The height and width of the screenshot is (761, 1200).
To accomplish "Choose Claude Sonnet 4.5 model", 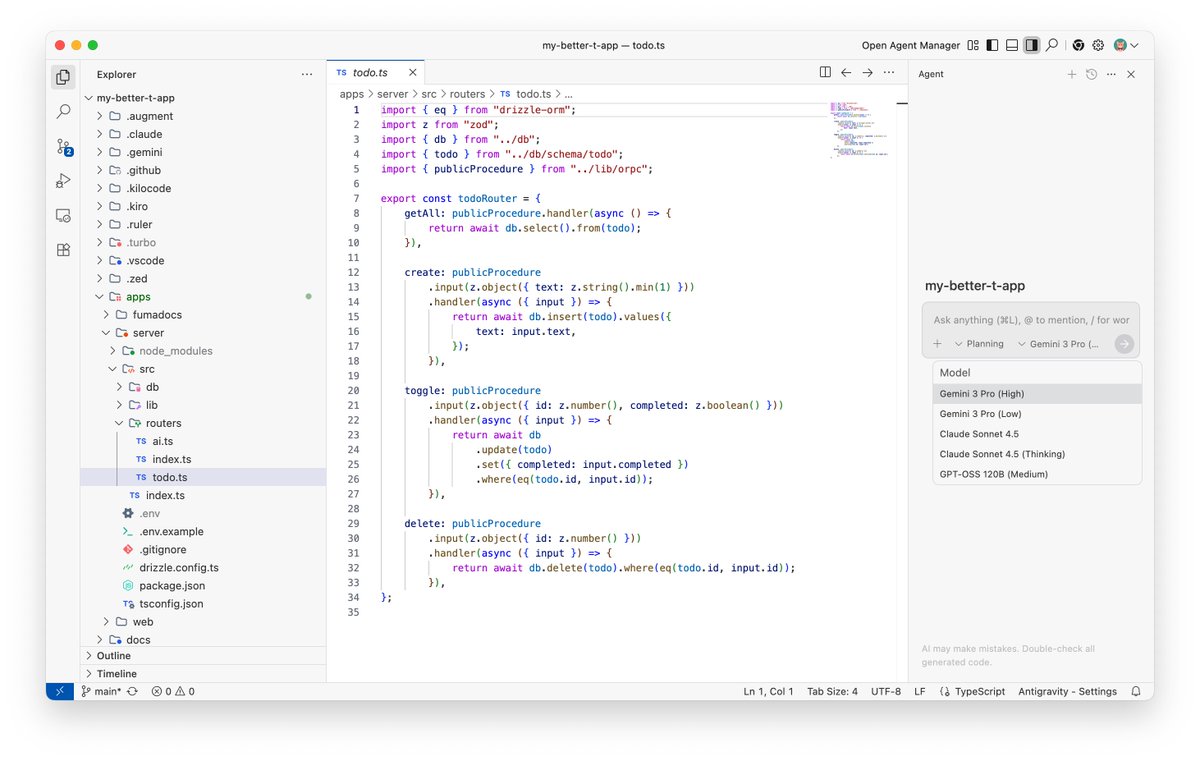I will (1037, 434).
